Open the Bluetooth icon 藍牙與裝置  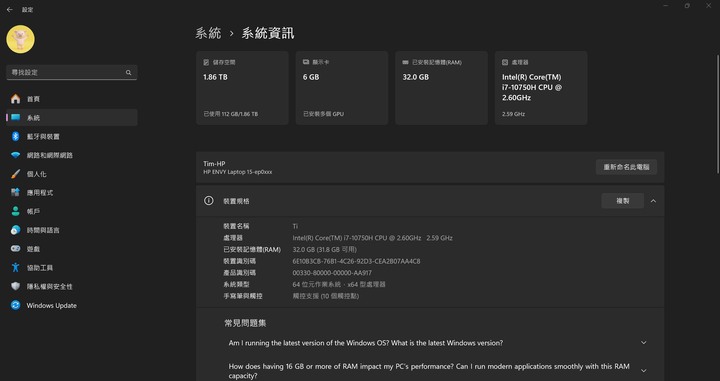click(16, 136)
